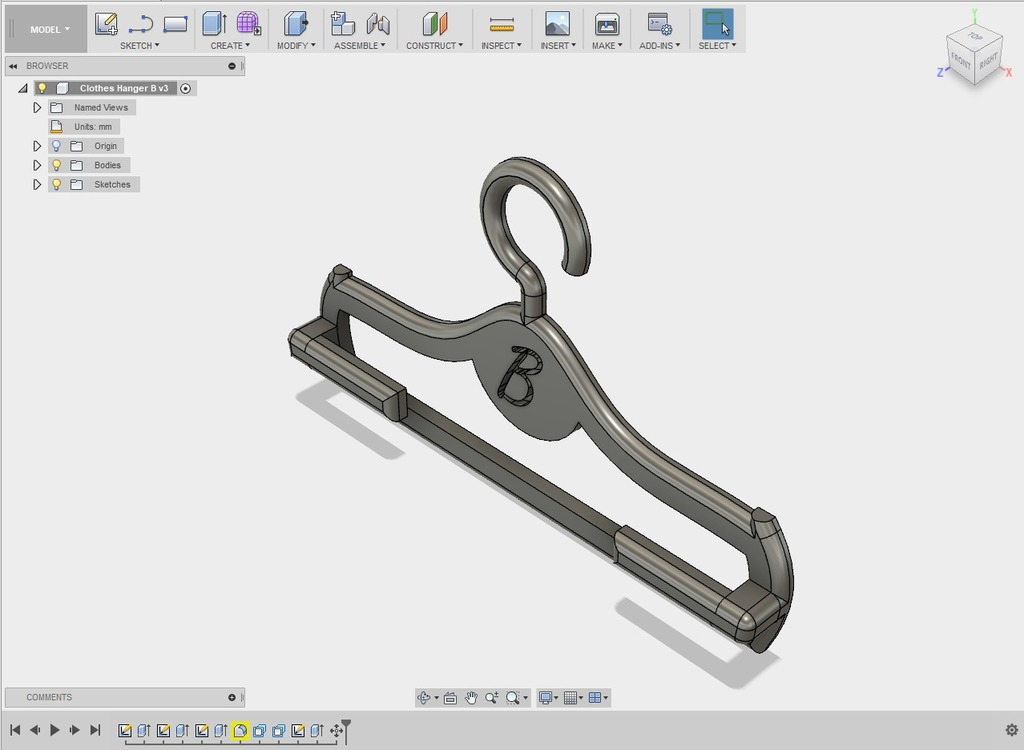Choose the Press Pull modify tool icon
Screen dimensions: 1024x750
pyautogui.click(x=296, y=24)
